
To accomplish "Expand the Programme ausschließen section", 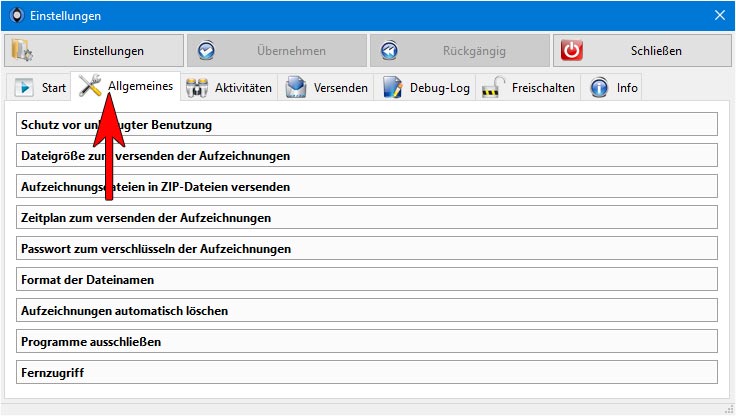I will [367, 341].
